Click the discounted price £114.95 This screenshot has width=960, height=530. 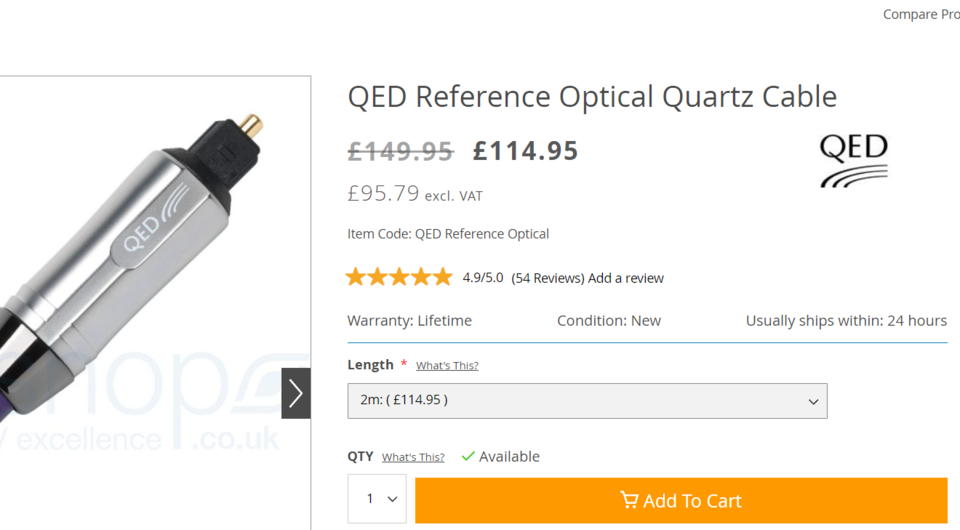point(525,151)
